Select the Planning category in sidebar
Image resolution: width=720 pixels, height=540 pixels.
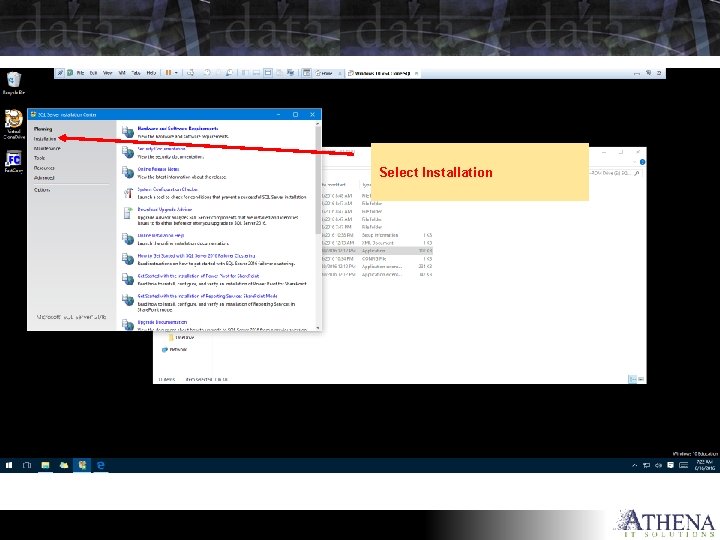point(43,129)
